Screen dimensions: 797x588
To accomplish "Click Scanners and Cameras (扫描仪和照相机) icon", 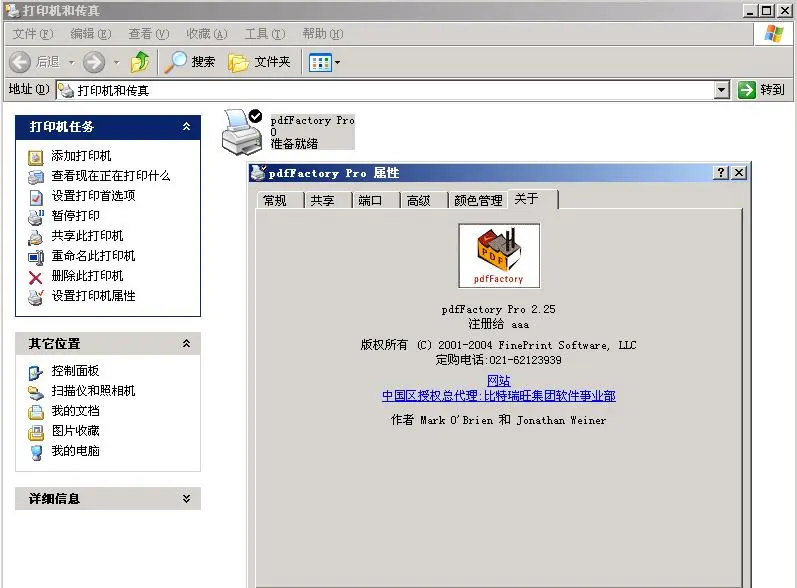I will pyautogui.click(x=35, y=392).
